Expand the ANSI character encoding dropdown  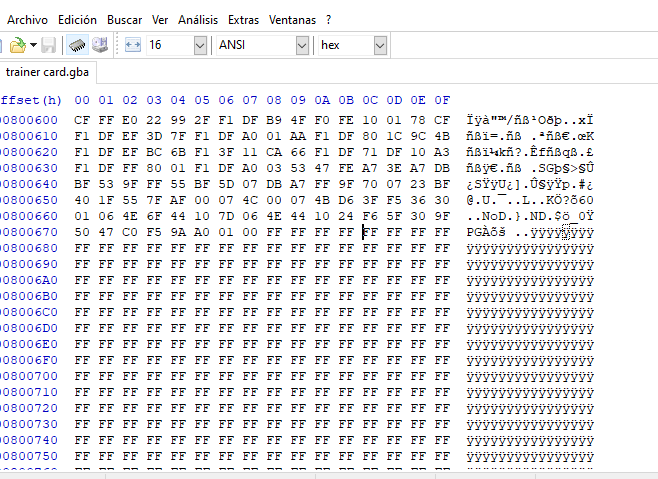click(301, 45)
